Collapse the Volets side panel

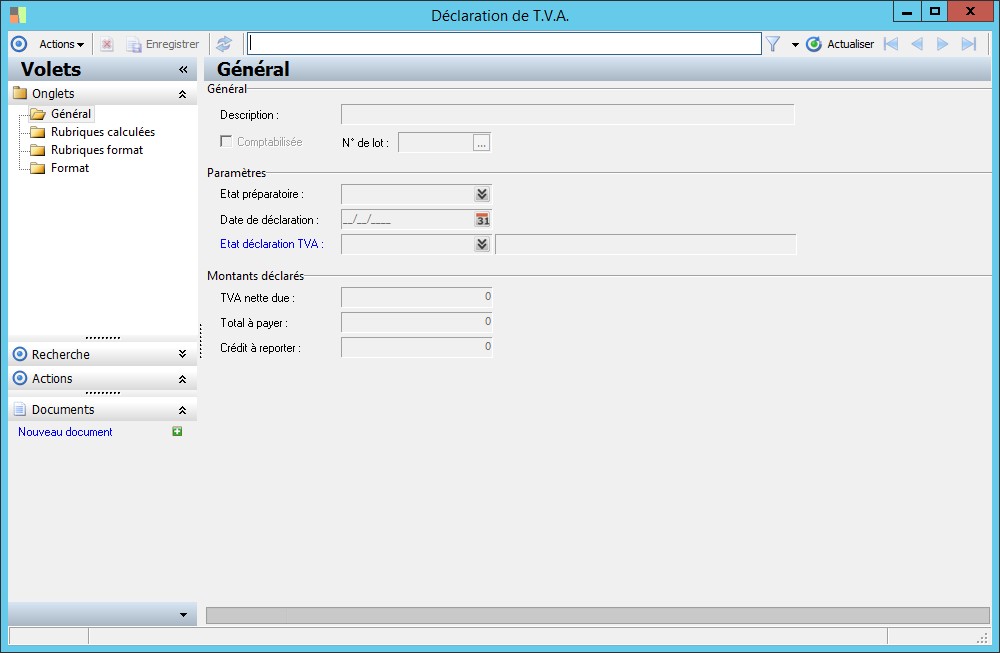[183, 70]
